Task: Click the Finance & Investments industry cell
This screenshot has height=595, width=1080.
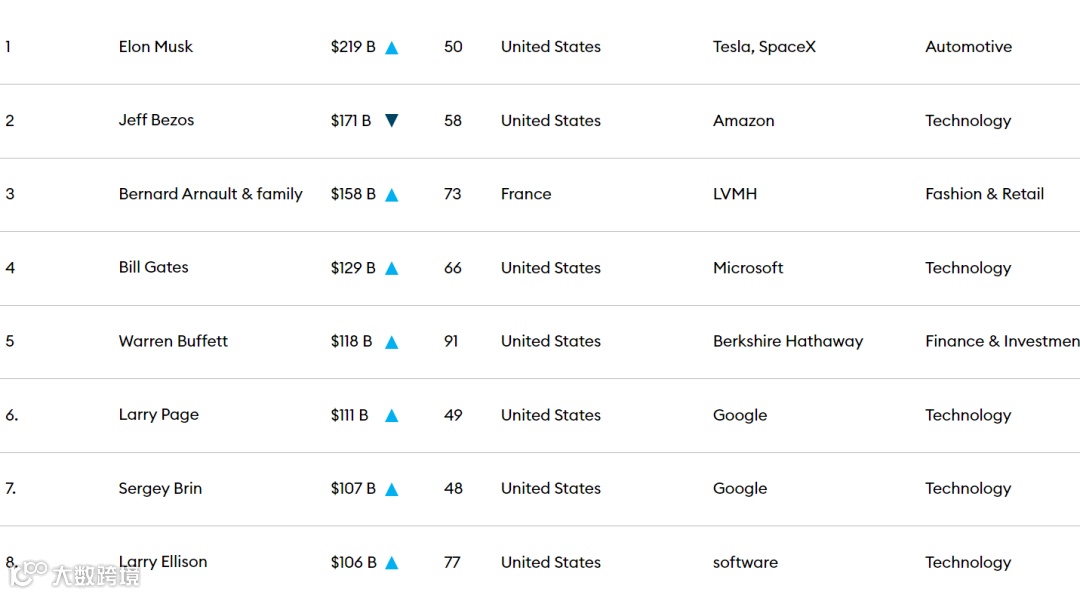Action: pyautogui.click(x=1002, y=341)
